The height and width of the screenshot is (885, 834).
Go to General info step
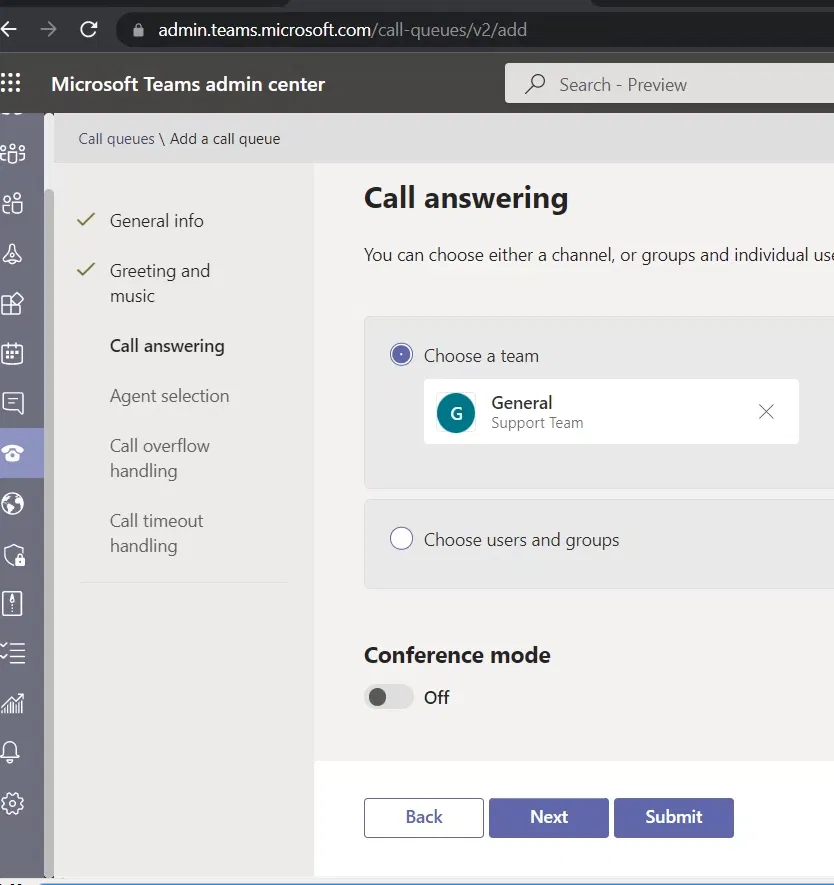click(x=156, y=221)
